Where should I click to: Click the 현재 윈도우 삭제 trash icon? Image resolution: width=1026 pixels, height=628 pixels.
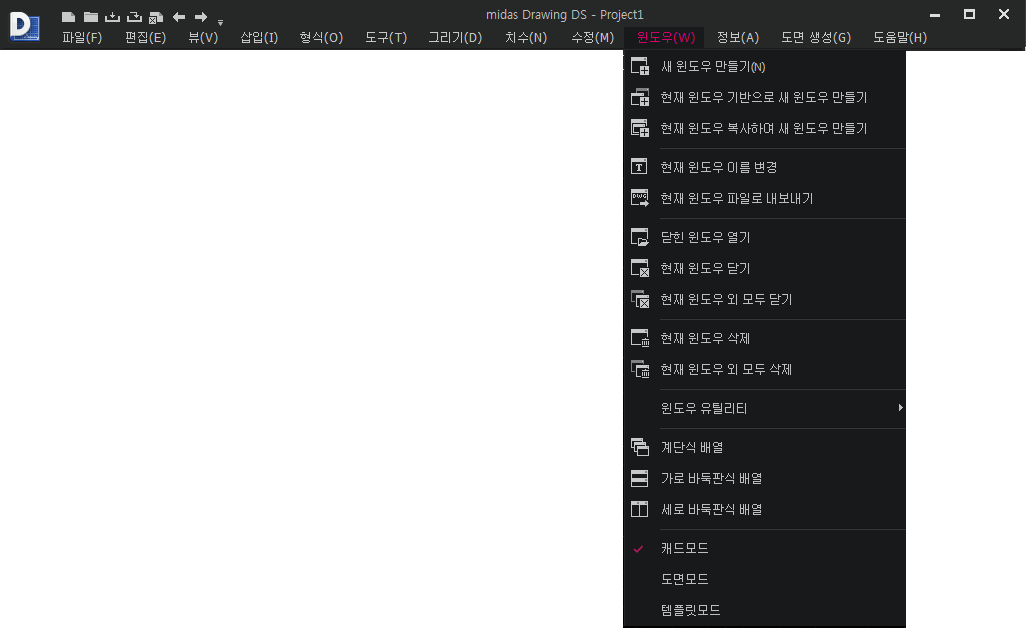coord(640,338)
